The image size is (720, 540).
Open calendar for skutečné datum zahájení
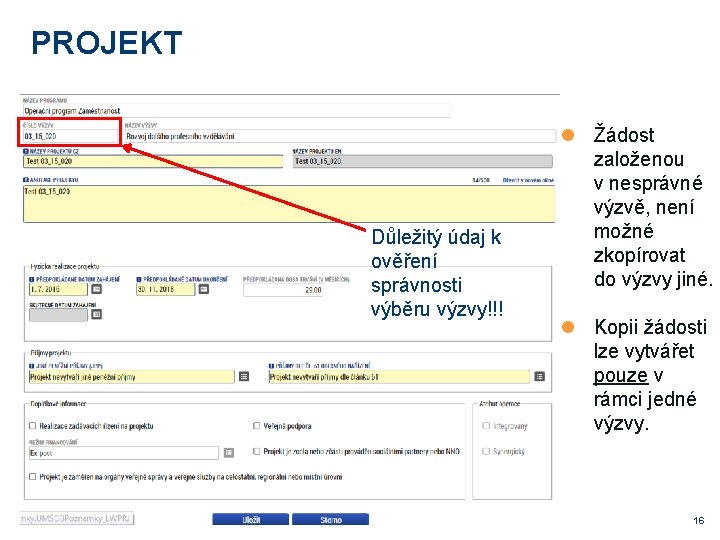point(96,314)
